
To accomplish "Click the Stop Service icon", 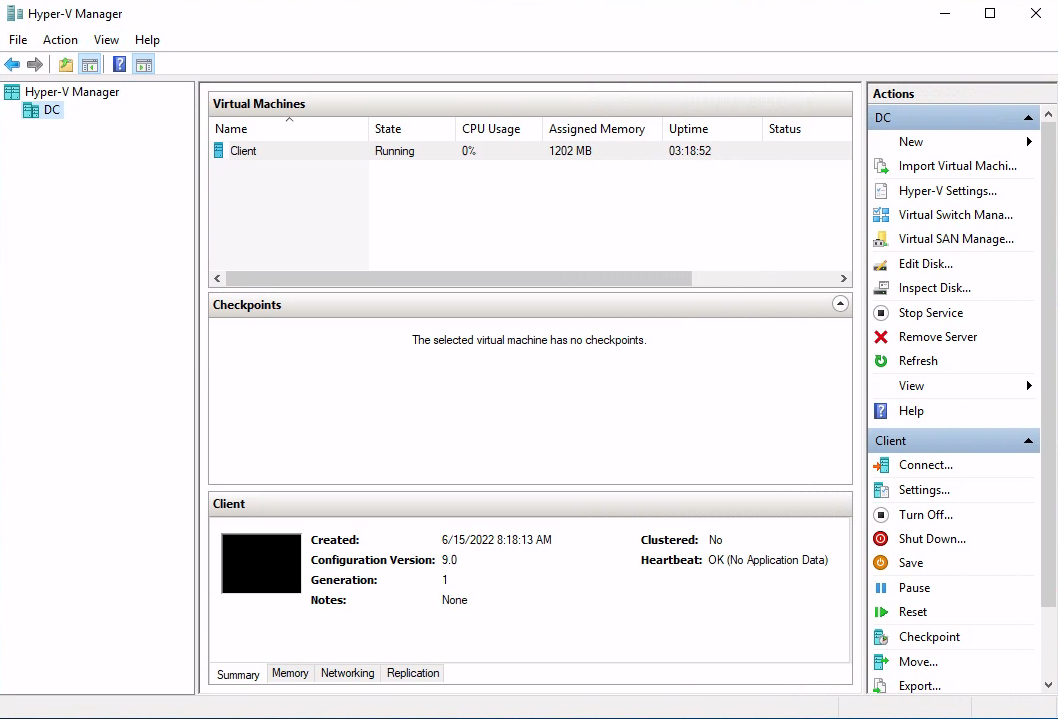I will (881, 313).
